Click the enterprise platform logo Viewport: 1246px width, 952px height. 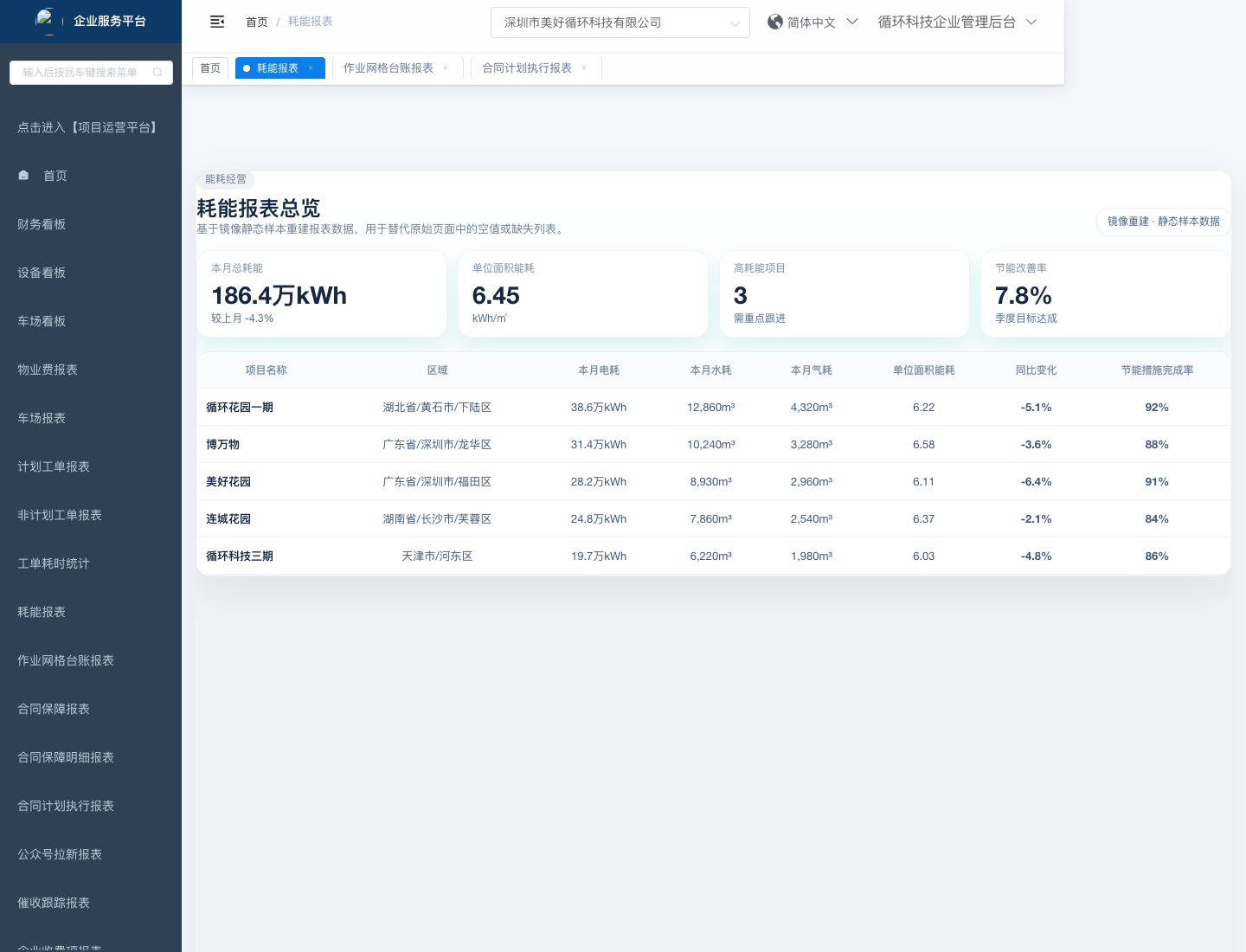tap(45, 20)
